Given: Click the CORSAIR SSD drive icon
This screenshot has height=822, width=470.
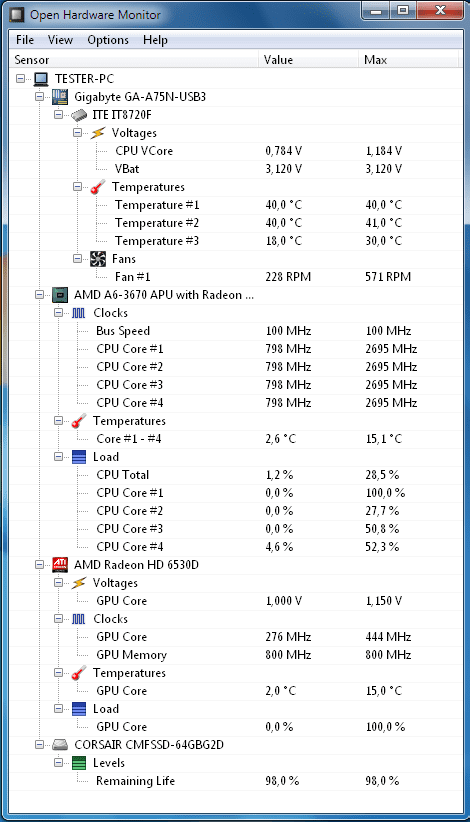Looking at the screenshot, I should coord(60,744).
